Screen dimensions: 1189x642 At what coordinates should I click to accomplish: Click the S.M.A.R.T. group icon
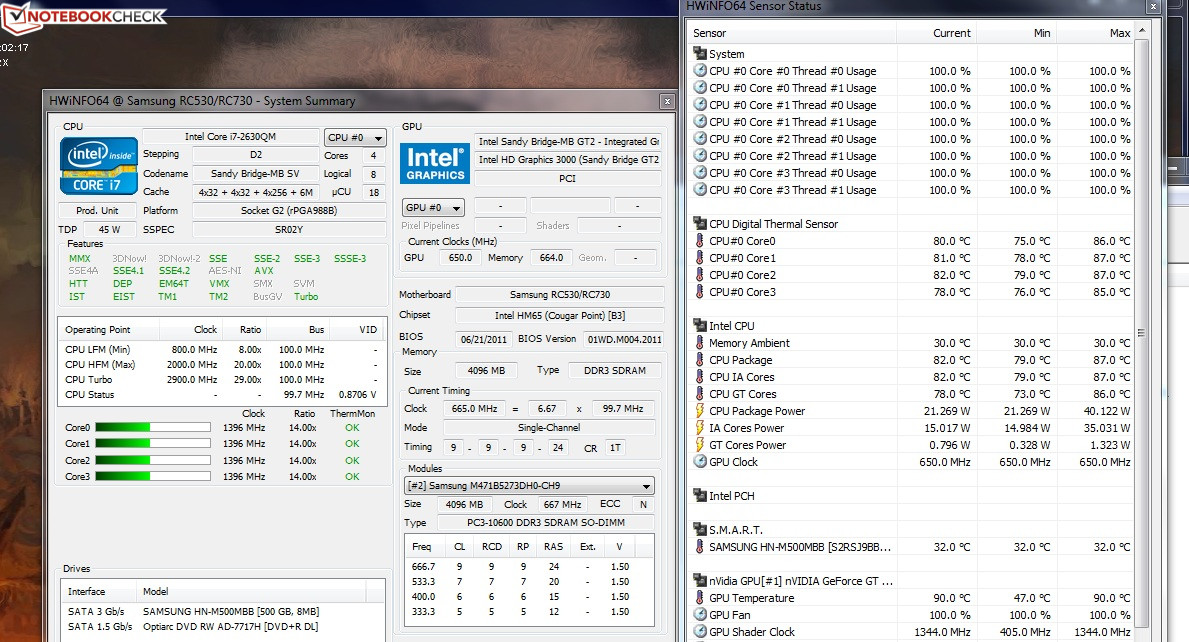(x=700, y=529)
